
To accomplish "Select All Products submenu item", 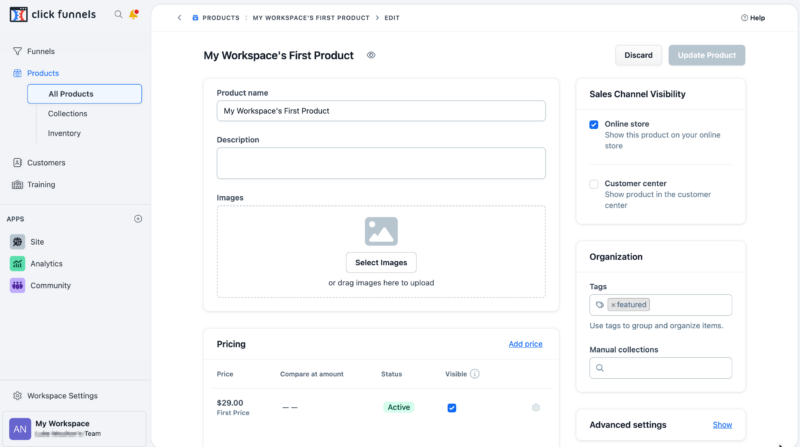I will 85,94.
